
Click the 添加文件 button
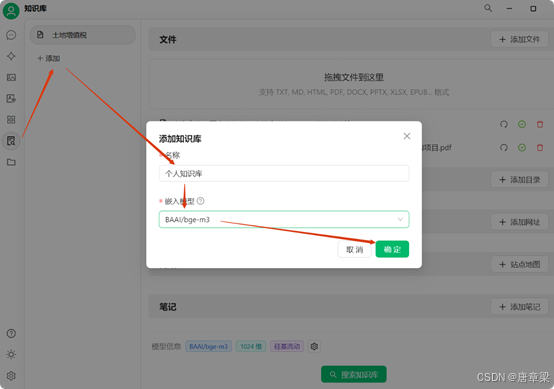tap(519, 39)
